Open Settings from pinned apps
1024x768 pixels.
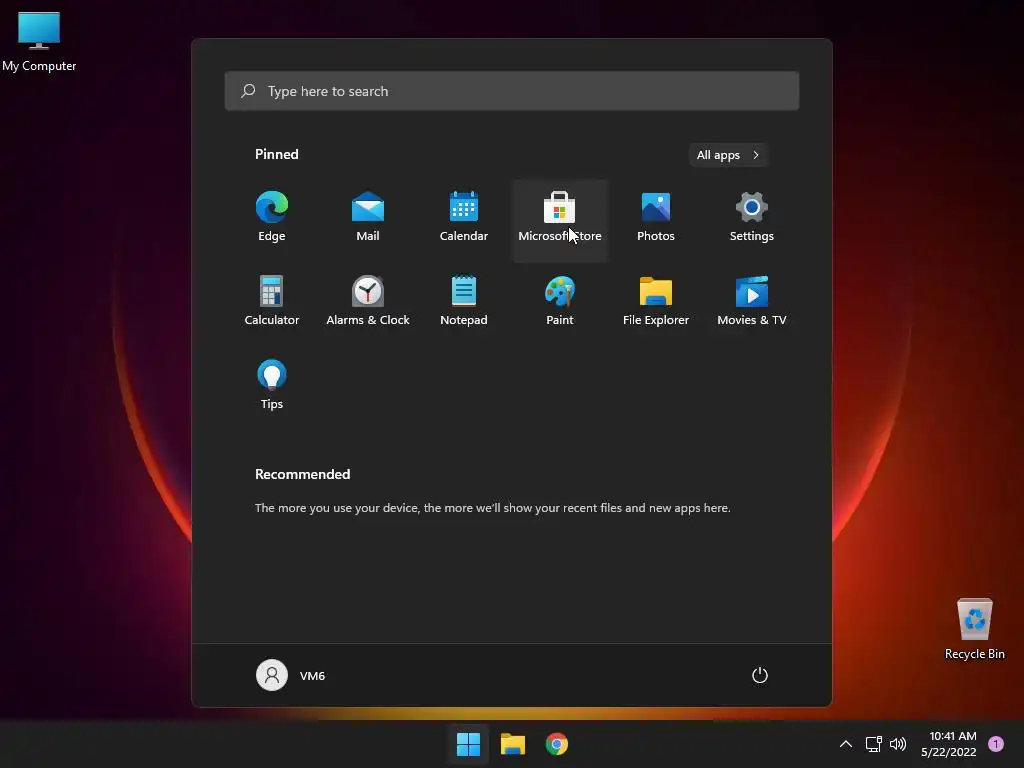coord(752,217)
